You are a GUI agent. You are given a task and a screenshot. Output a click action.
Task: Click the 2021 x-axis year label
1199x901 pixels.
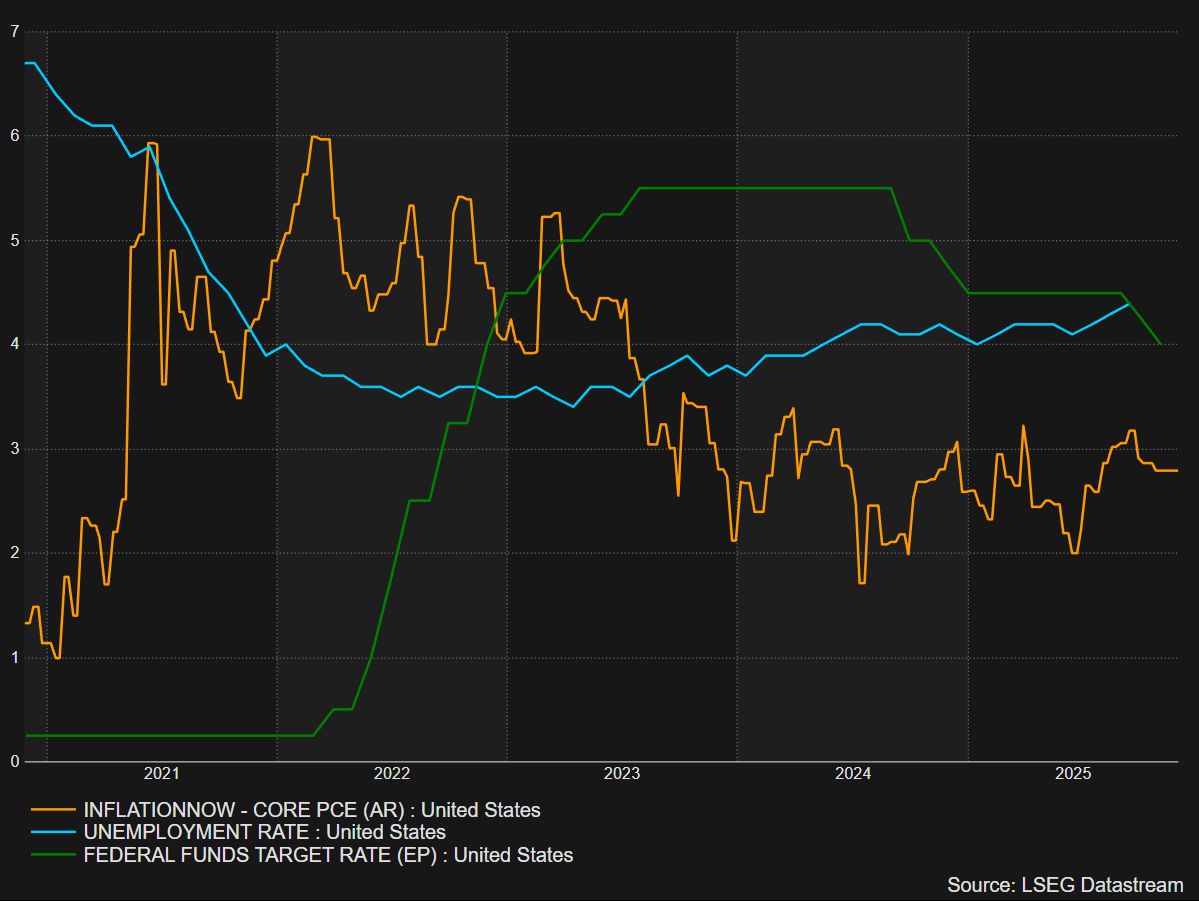161,773
